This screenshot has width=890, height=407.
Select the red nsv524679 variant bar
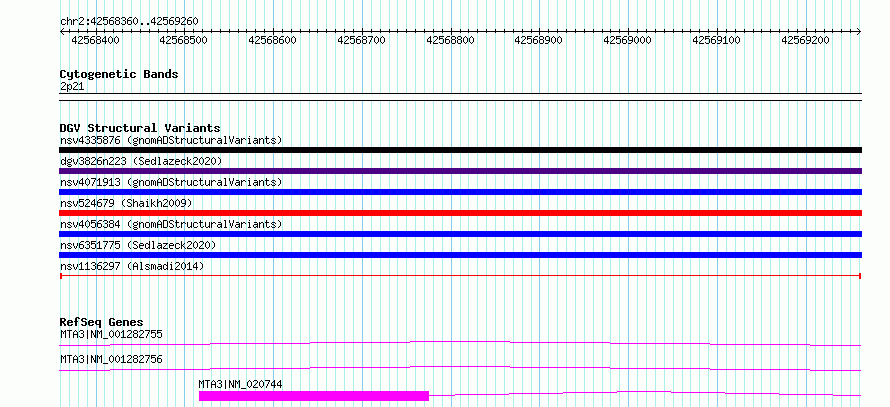coord(460,213)
